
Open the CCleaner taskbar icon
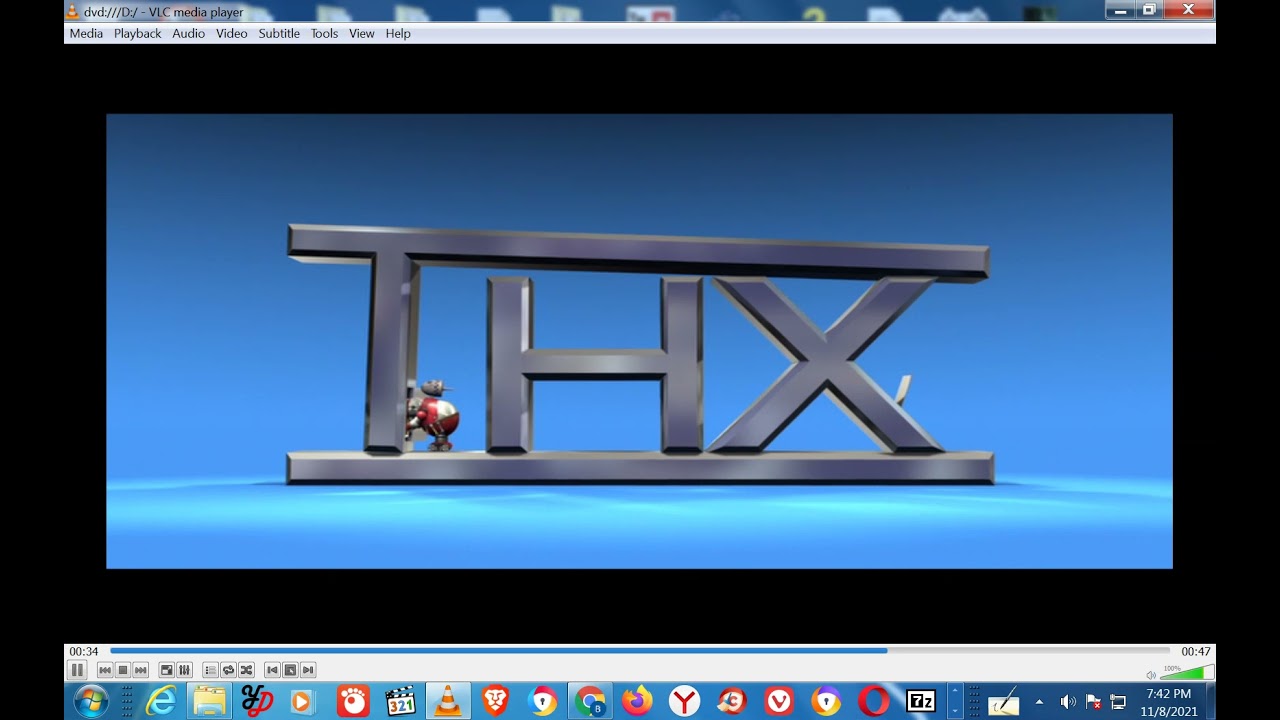[732, 701]
